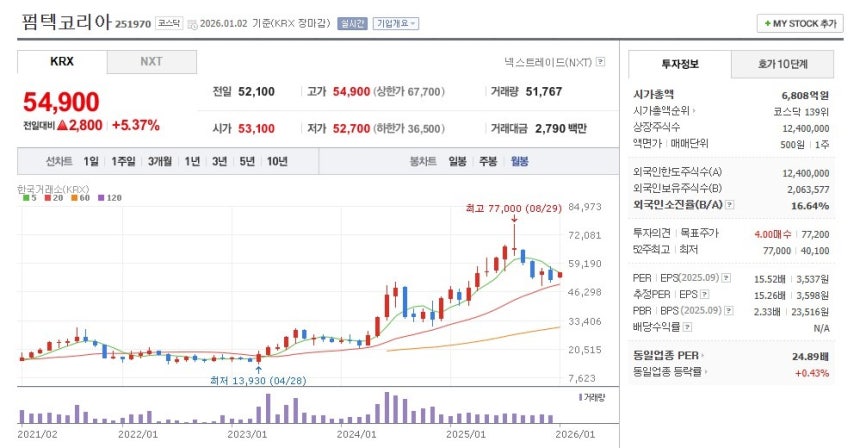Screen dimensions: 860x448
Task: Open the 기업개요 dropdown
Action: (x=396, y=24)
